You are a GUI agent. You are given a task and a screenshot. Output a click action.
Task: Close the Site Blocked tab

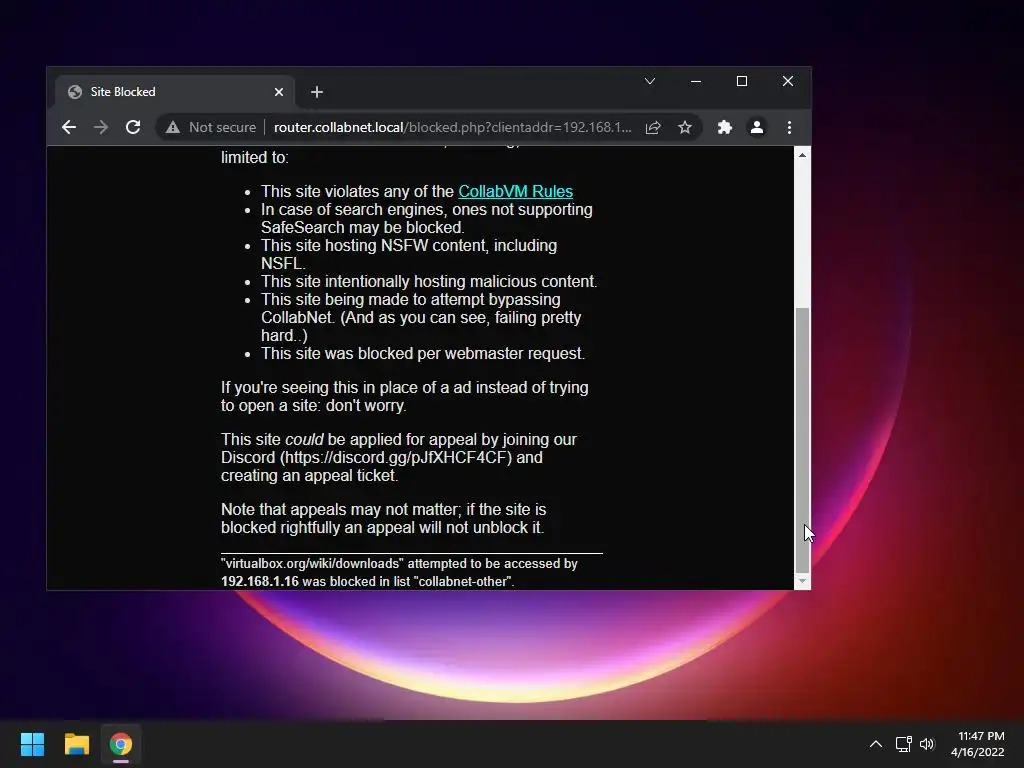(279, 92)
